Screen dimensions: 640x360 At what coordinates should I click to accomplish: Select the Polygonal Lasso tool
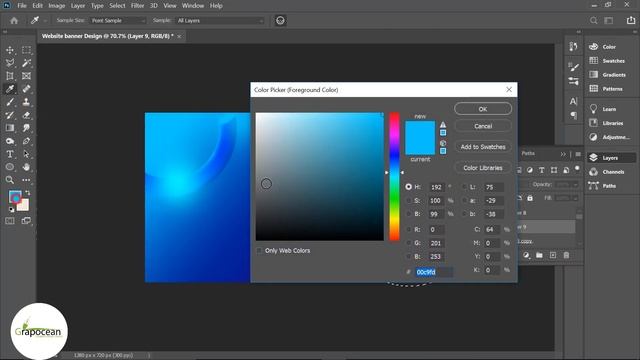[x=10, y=63]
